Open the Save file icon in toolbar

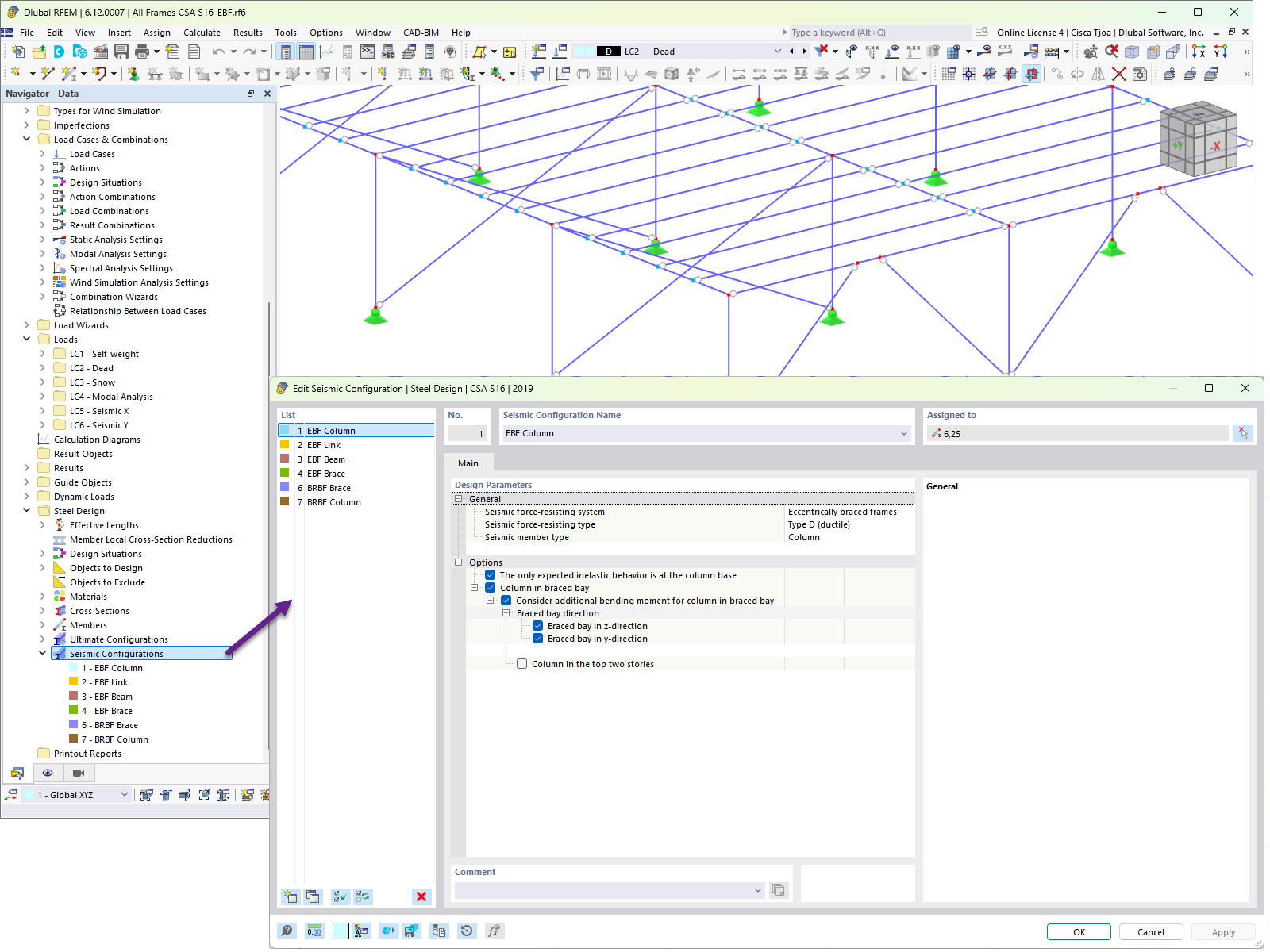coord(121,51)
